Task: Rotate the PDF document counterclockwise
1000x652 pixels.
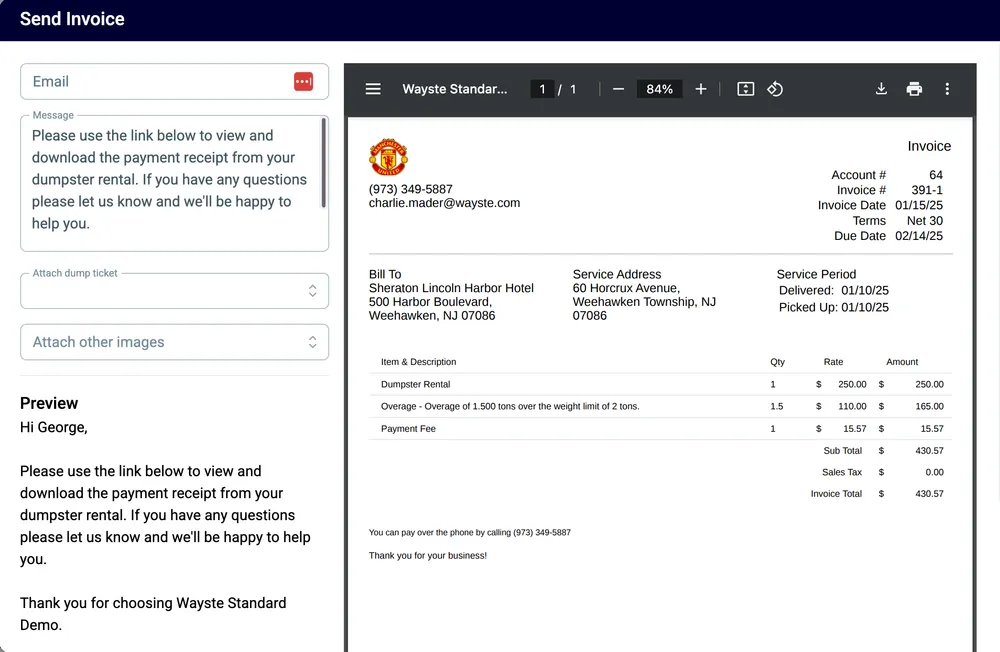Action: coord(775,89)
